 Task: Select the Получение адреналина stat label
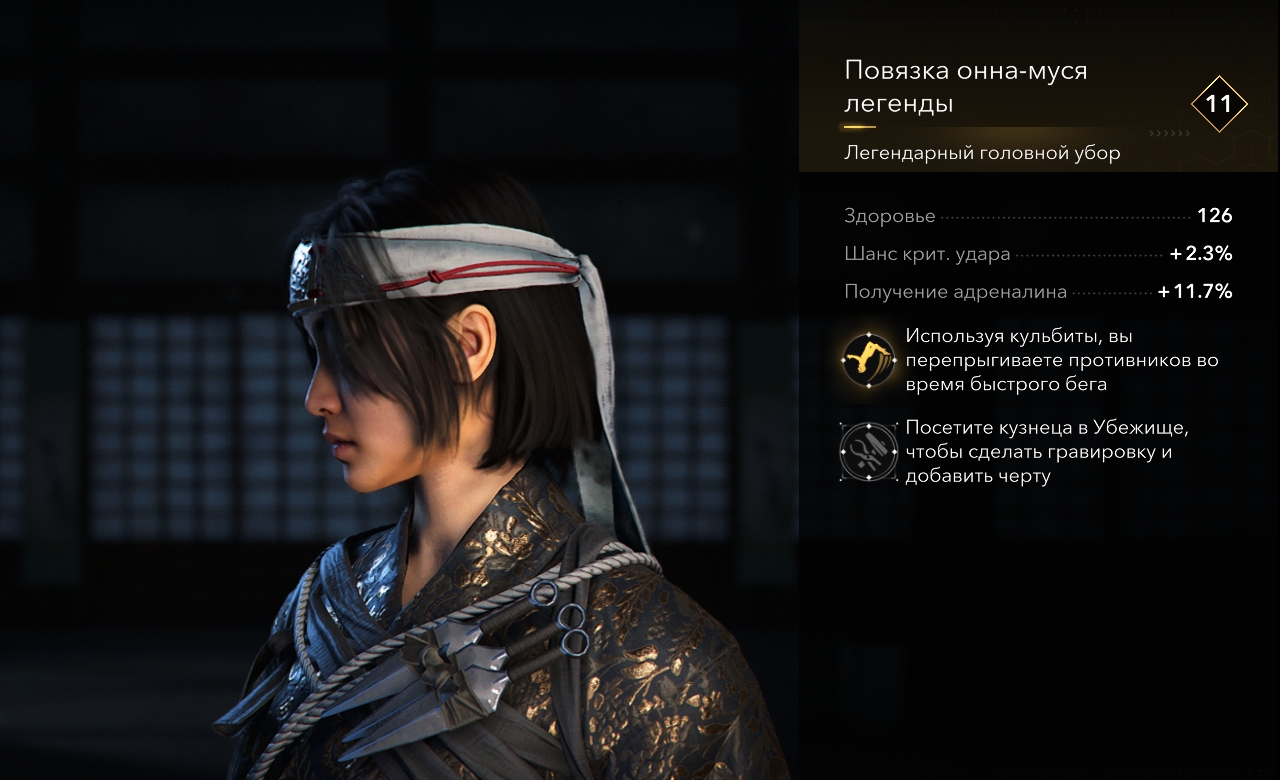955,292
